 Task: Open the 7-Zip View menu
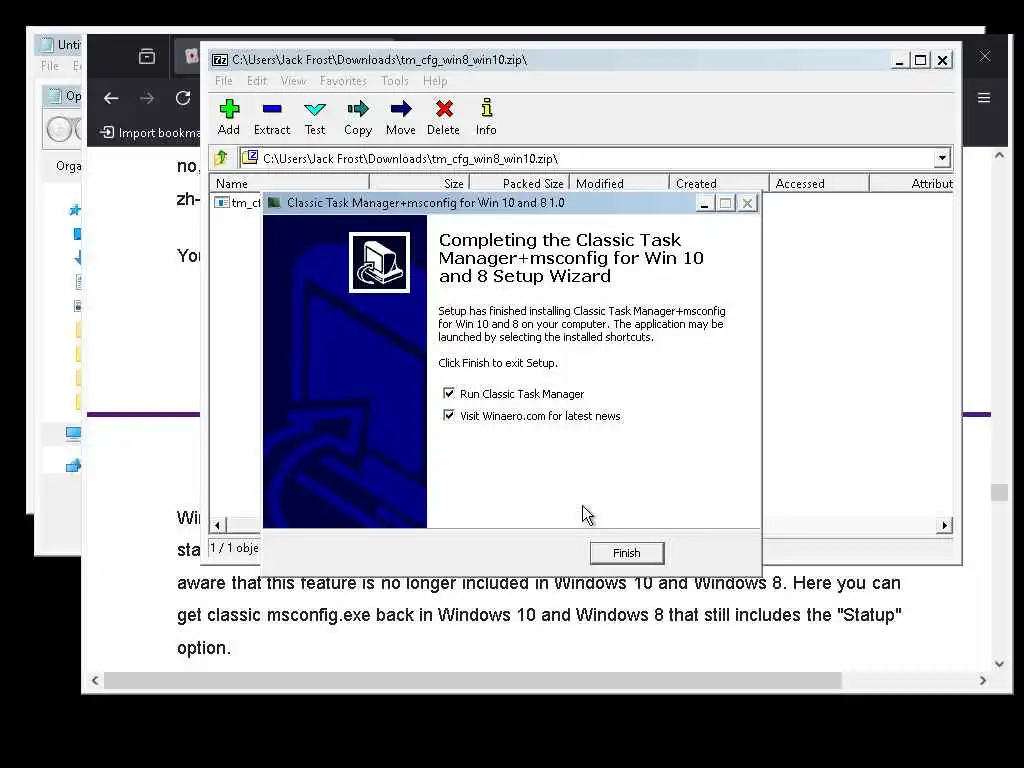click(293, 81)
